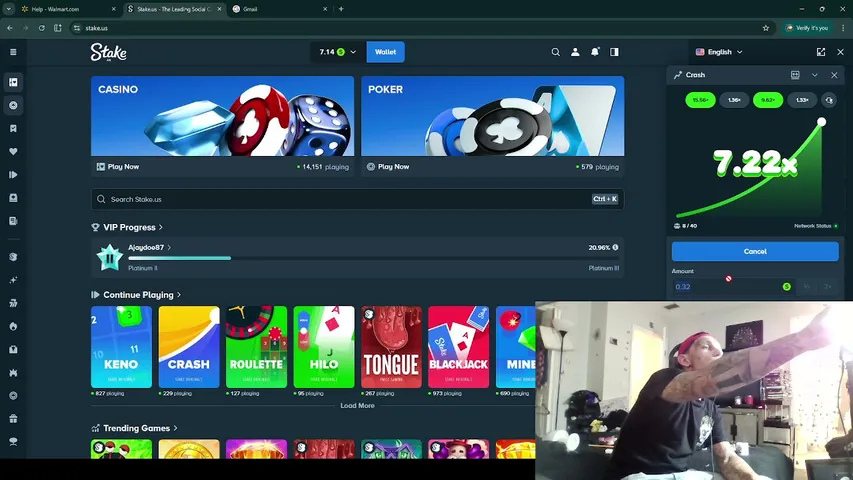Image resolution: width=853 pixels, height=480 pixels.
Task: Click the info icon next to 20.96%
Action: tap(615, 248)
